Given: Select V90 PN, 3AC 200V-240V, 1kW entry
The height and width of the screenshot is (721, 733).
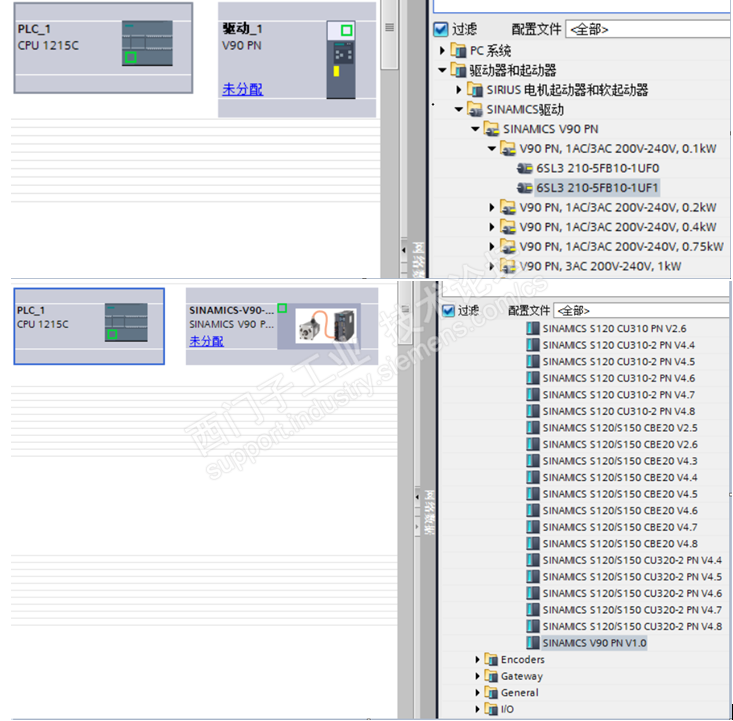Looking at the screenshot, I should (600, 266).
